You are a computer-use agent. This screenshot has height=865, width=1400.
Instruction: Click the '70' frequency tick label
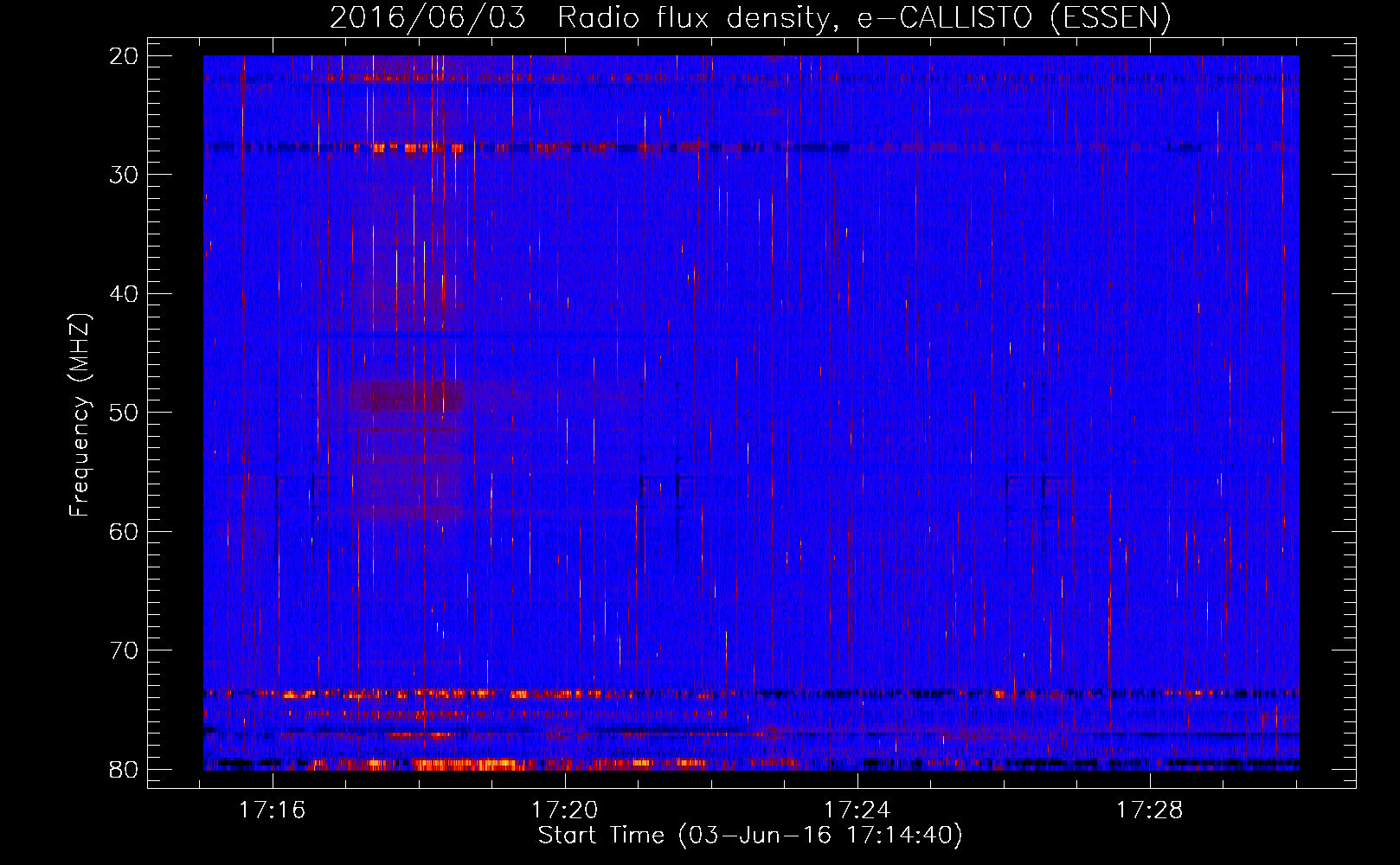pos(124,650)
